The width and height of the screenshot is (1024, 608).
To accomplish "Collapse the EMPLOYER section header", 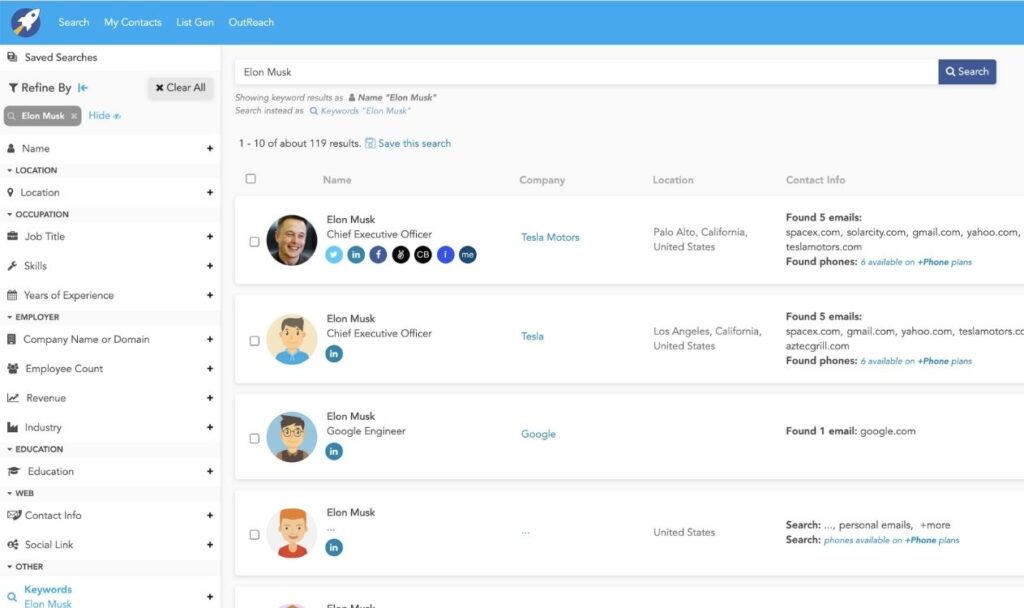I will point(33,317).
